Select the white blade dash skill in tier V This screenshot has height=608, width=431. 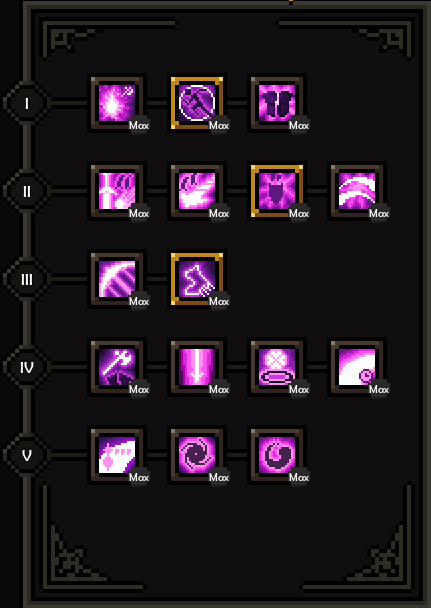tap(117, 455)
